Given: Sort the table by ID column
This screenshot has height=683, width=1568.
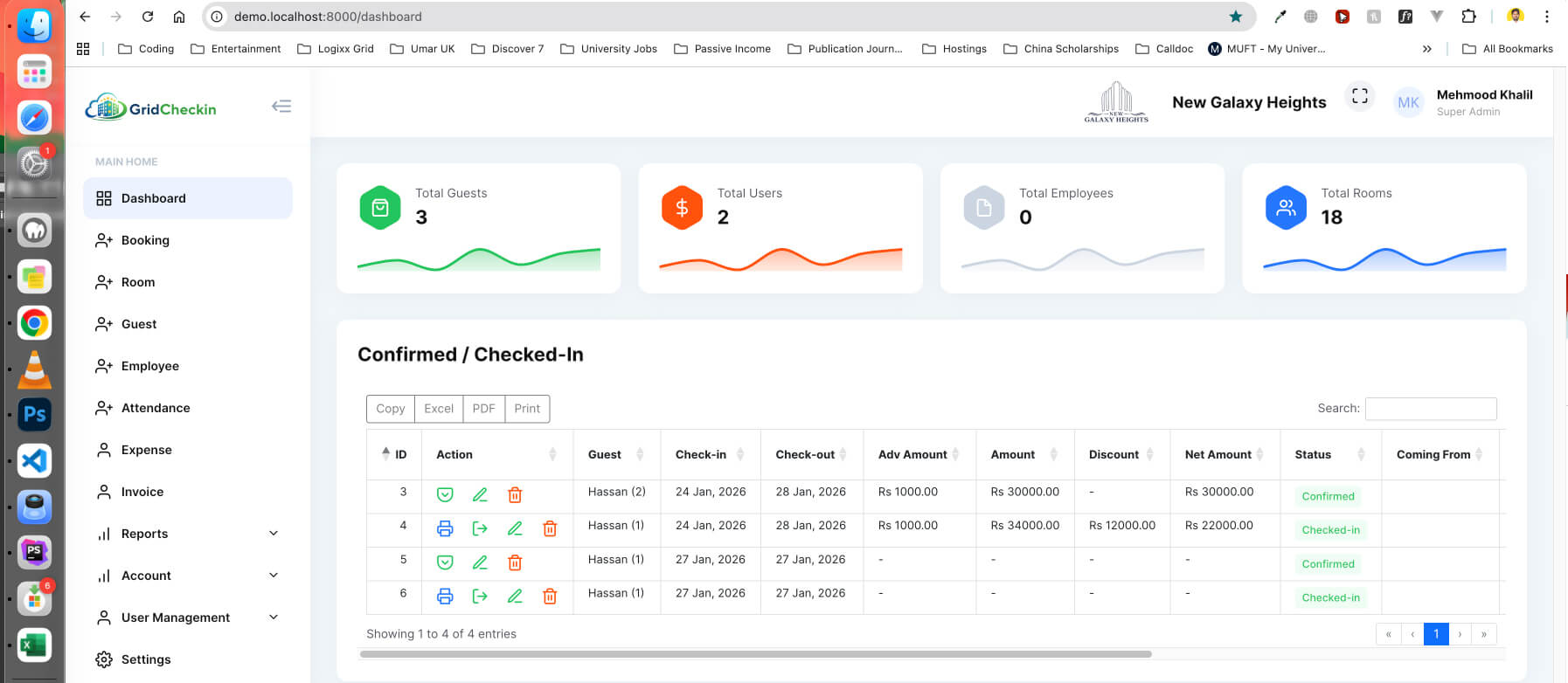Looking at the screenshot, I should (394, 454).
